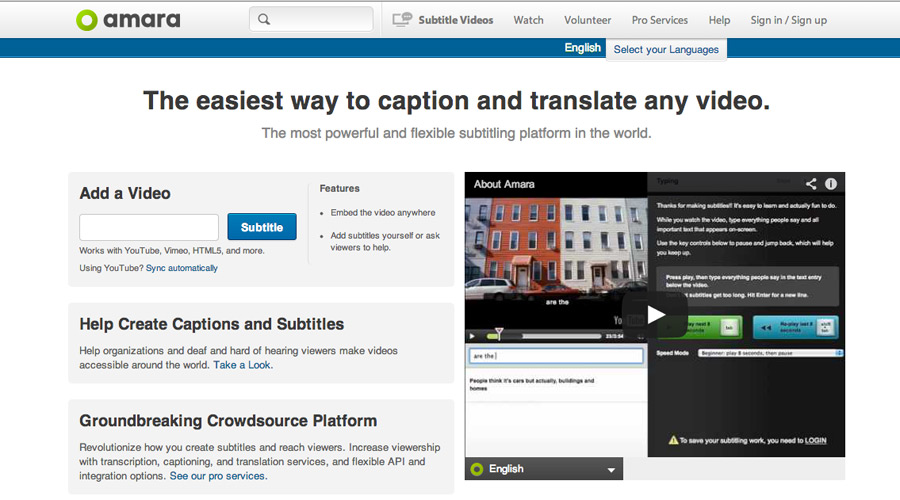Click the green play next seconds button

click(x=701, y=327)
